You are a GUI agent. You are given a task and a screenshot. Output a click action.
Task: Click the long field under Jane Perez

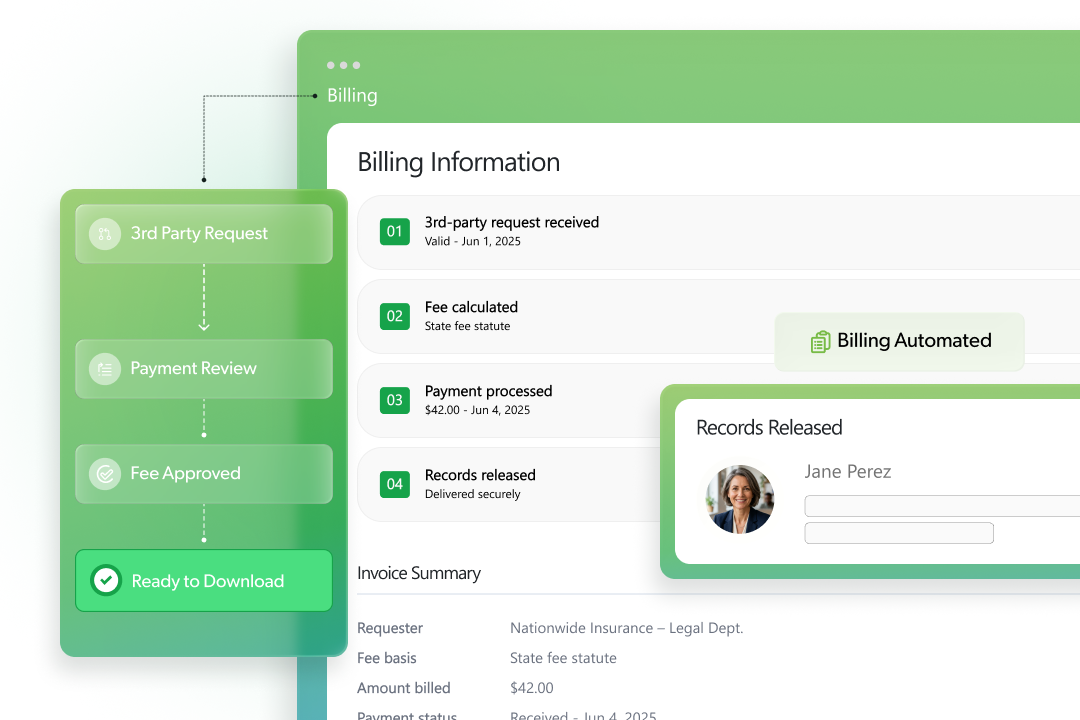942,506
